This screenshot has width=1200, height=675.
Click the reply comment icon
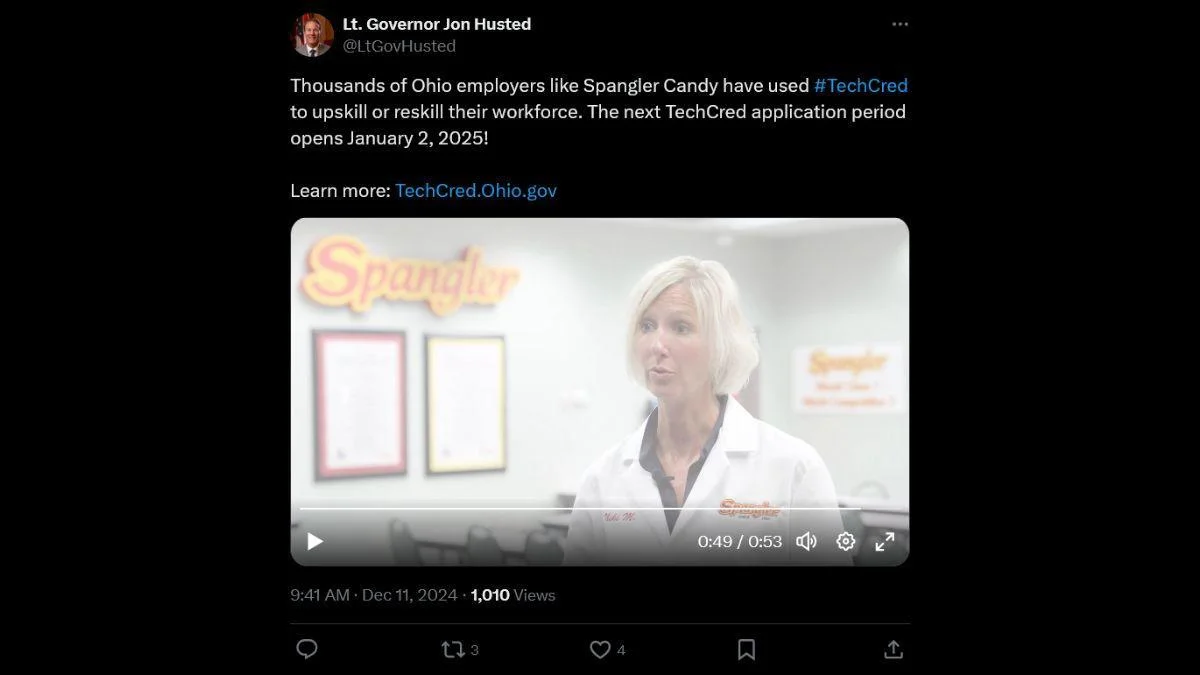point(307,649)
